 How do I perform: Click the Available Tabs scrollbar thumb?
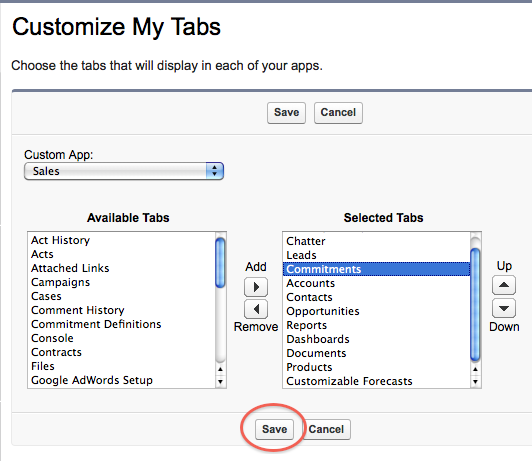221,263
